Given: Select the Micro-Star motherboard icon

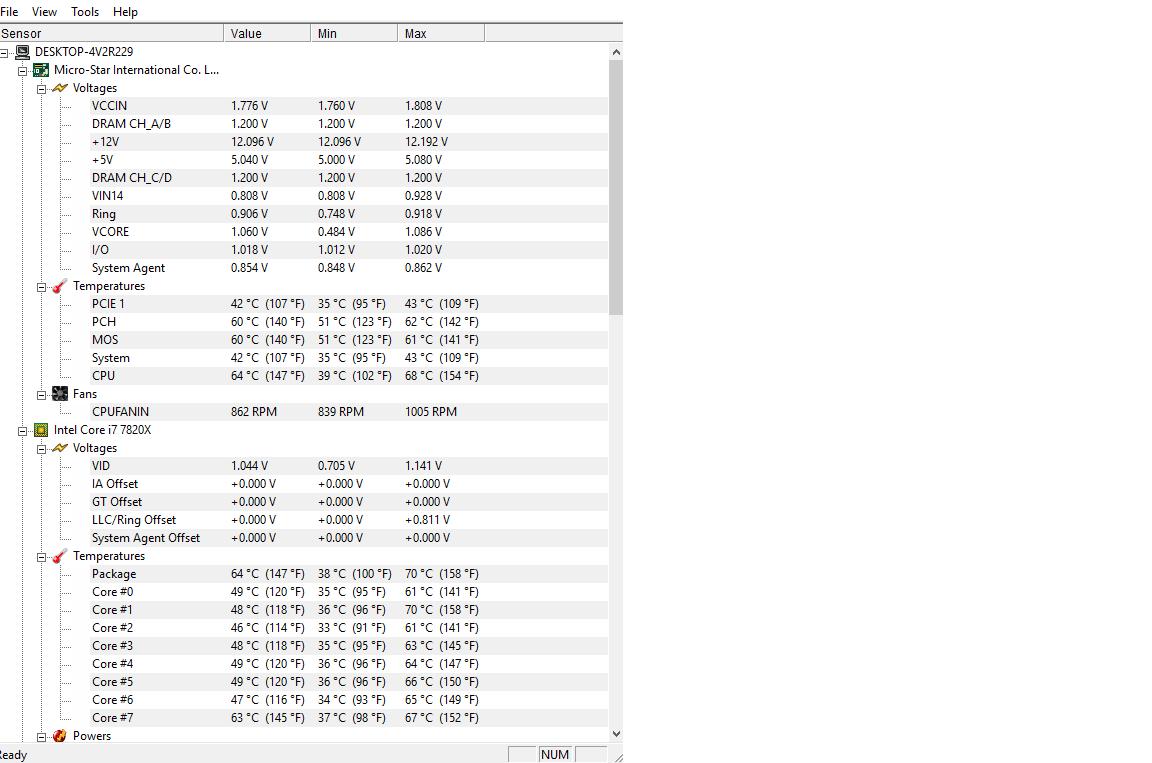Looking at the screenshot, I should click(41, 70).
